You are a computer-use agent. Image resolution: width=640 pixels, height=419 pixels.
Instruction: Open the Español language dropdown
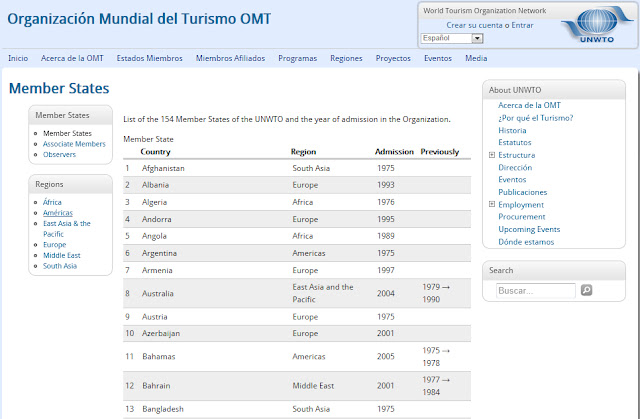(x=452, y=38)
